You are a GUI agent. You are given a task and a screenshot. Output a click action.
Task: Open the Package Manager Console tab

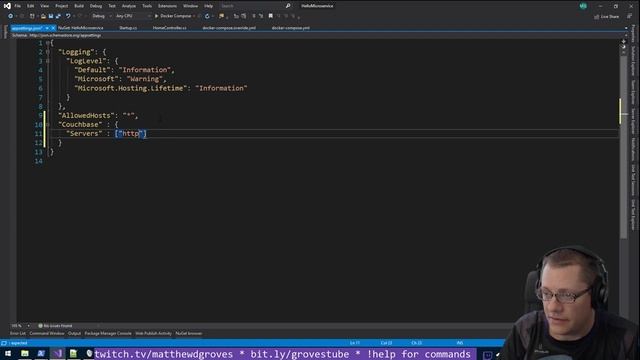point(108,333)
